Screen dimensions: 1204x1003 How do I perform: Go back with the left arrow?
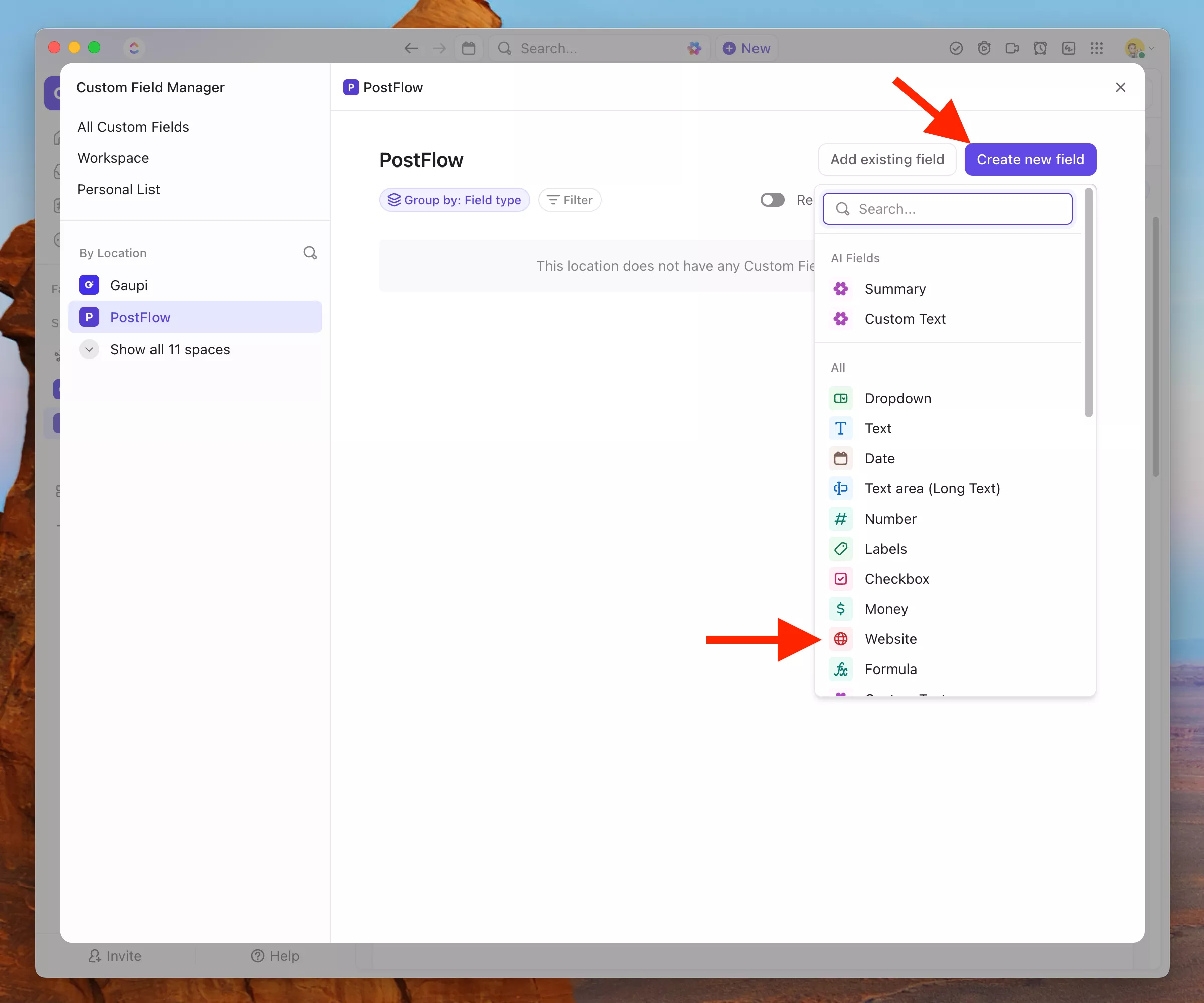coord(410,48)
